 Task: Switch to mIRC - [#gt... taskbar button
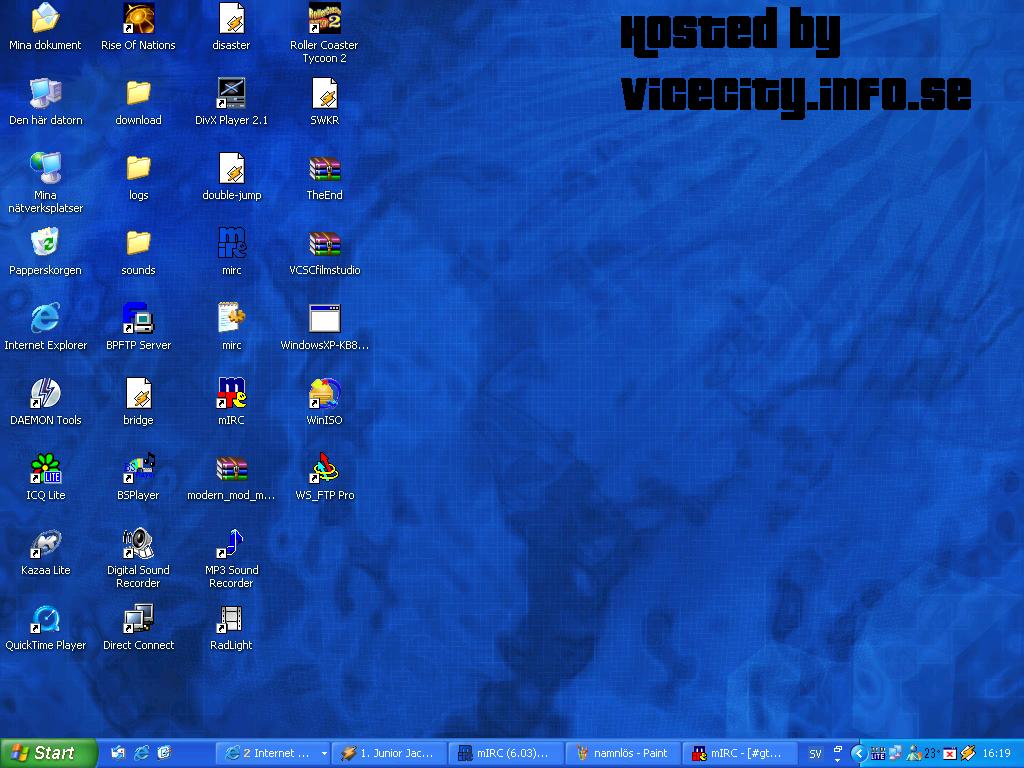coord(740,754)
